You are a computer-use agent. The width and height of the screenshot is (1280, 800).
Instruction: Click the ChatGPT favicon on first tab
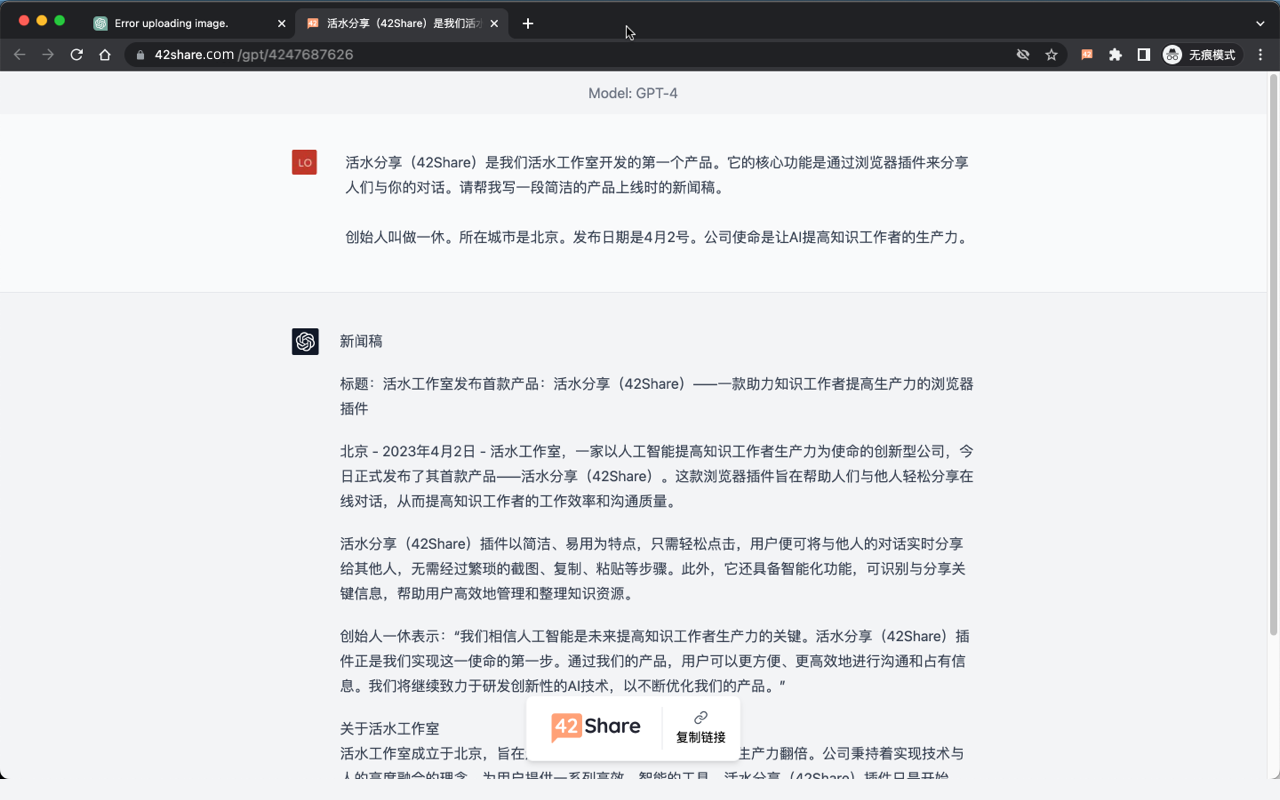tap(101, 23)
